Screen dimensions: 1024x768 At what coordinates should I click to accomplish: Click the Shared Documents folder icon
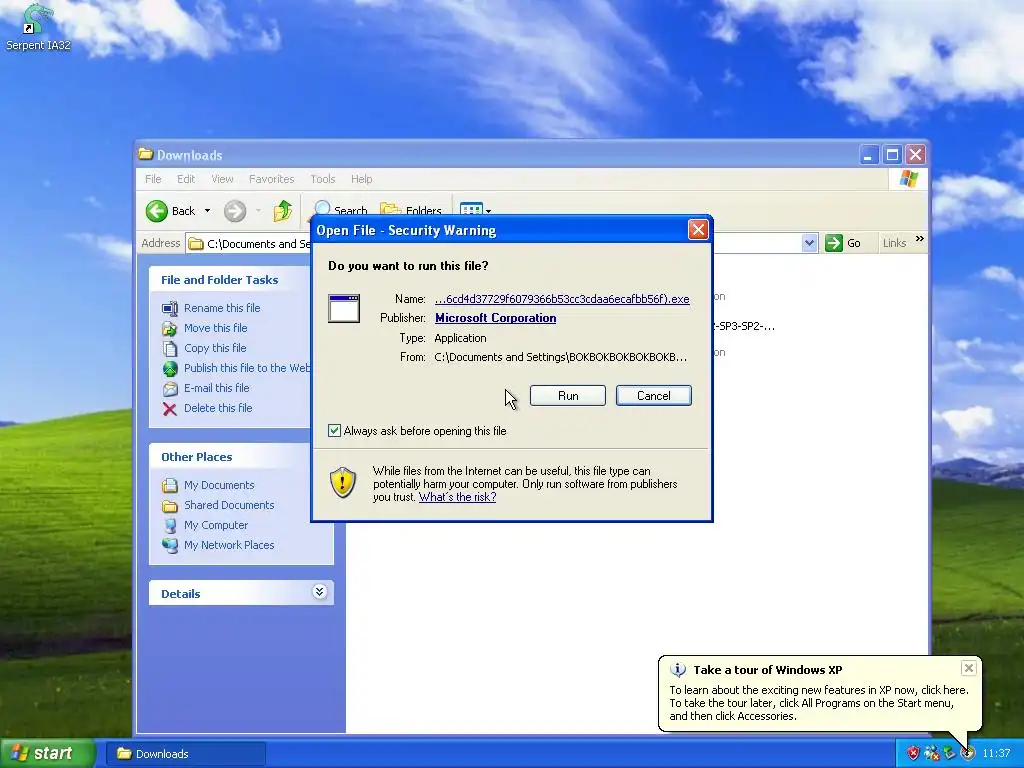[170, 505]
